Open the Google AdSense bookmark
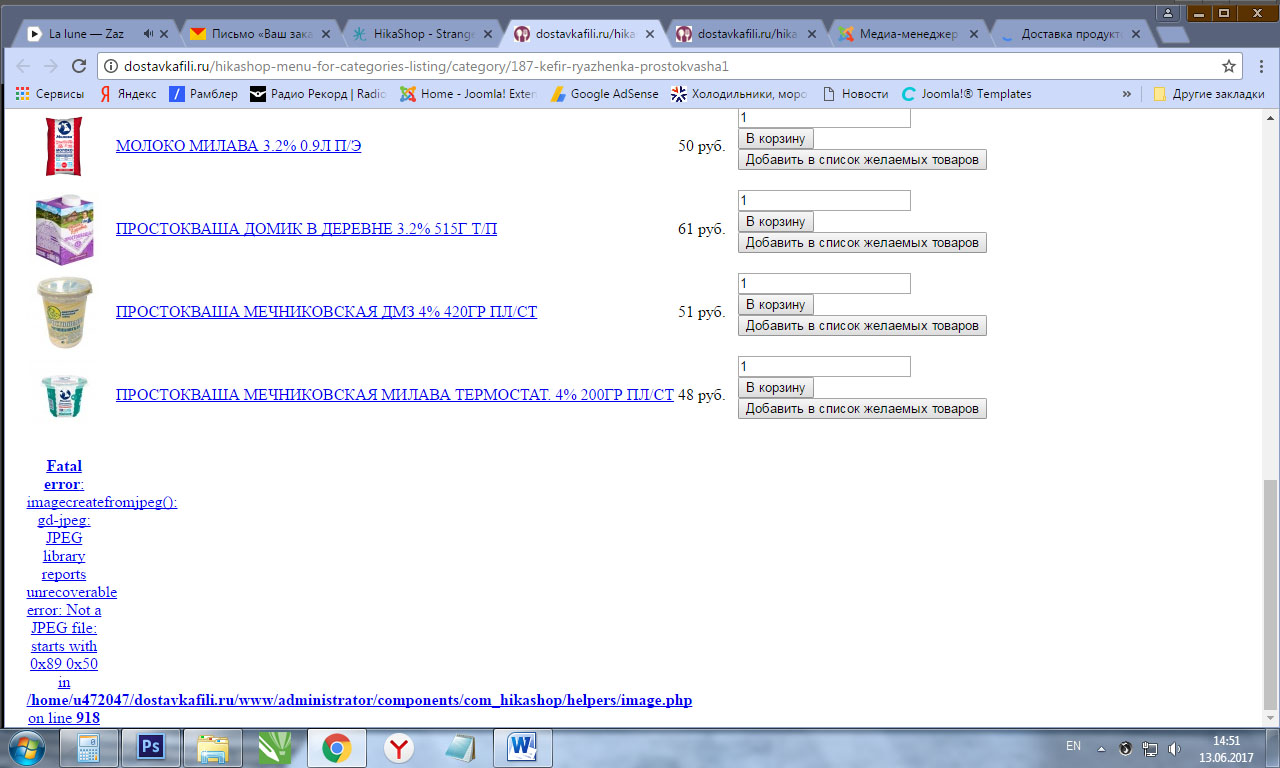The width and height of the screenshot is (1280, 768). pos(605,94)
